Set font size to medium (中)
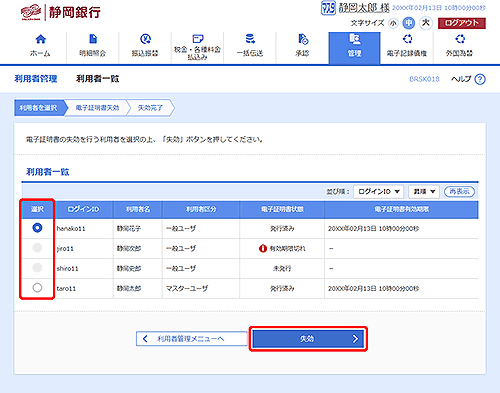This screenshot has height=393, width=500. [x=409, y=23]
